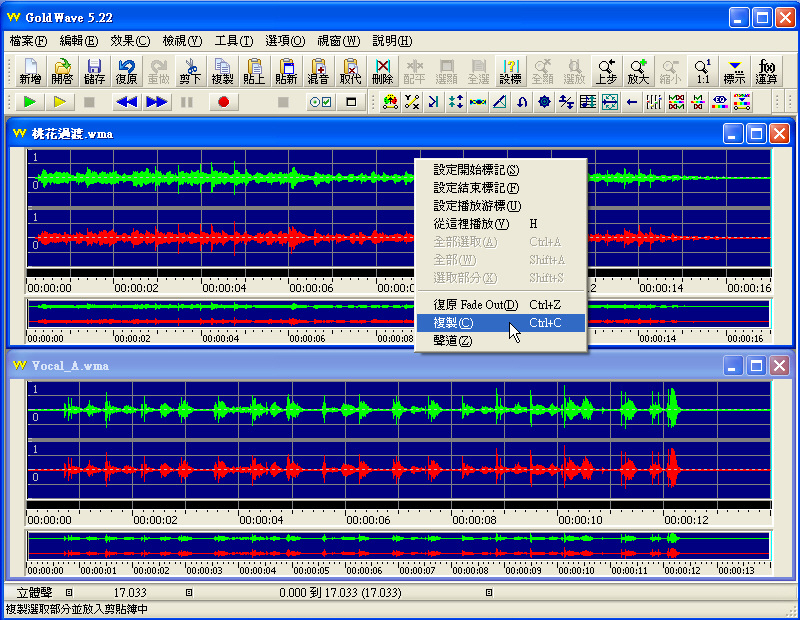Open the 聲道 submenu in the context menu

point(501,340)
